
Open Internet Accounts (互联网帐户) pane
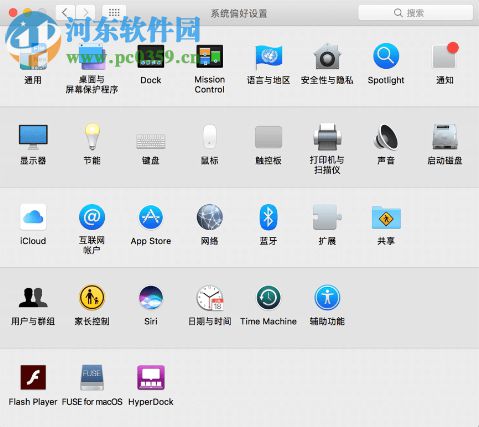[92, 217]
